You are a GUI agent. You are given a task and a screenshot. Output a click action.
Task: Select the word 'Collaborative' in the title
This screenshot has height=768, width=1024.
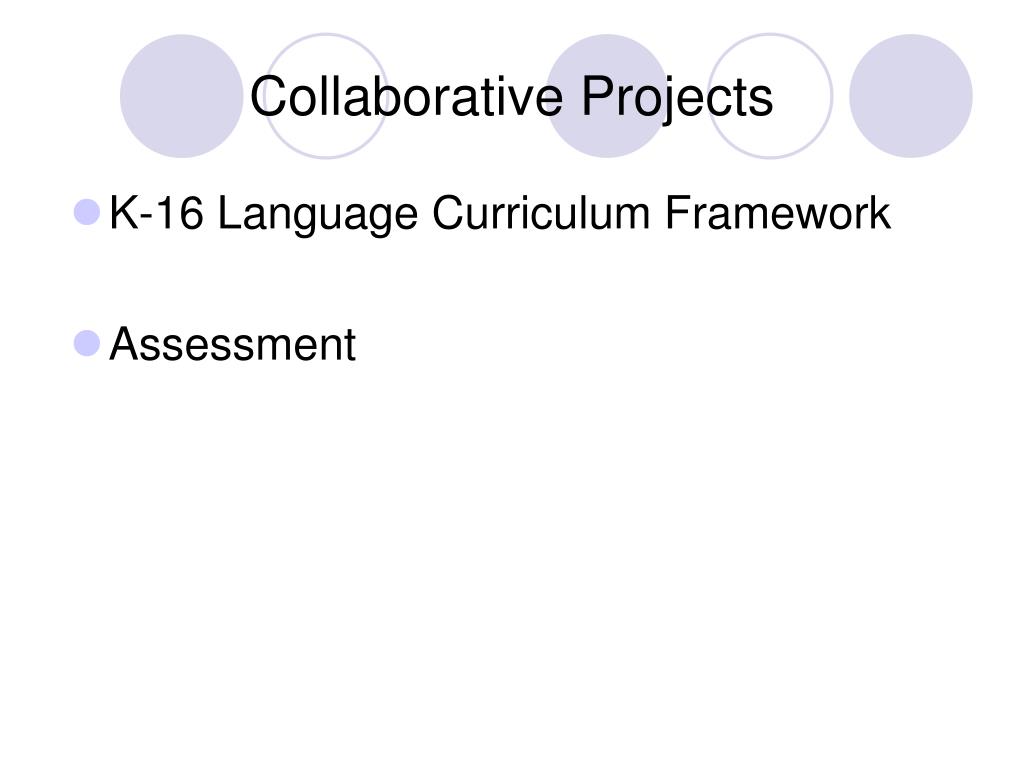(406, 97)
